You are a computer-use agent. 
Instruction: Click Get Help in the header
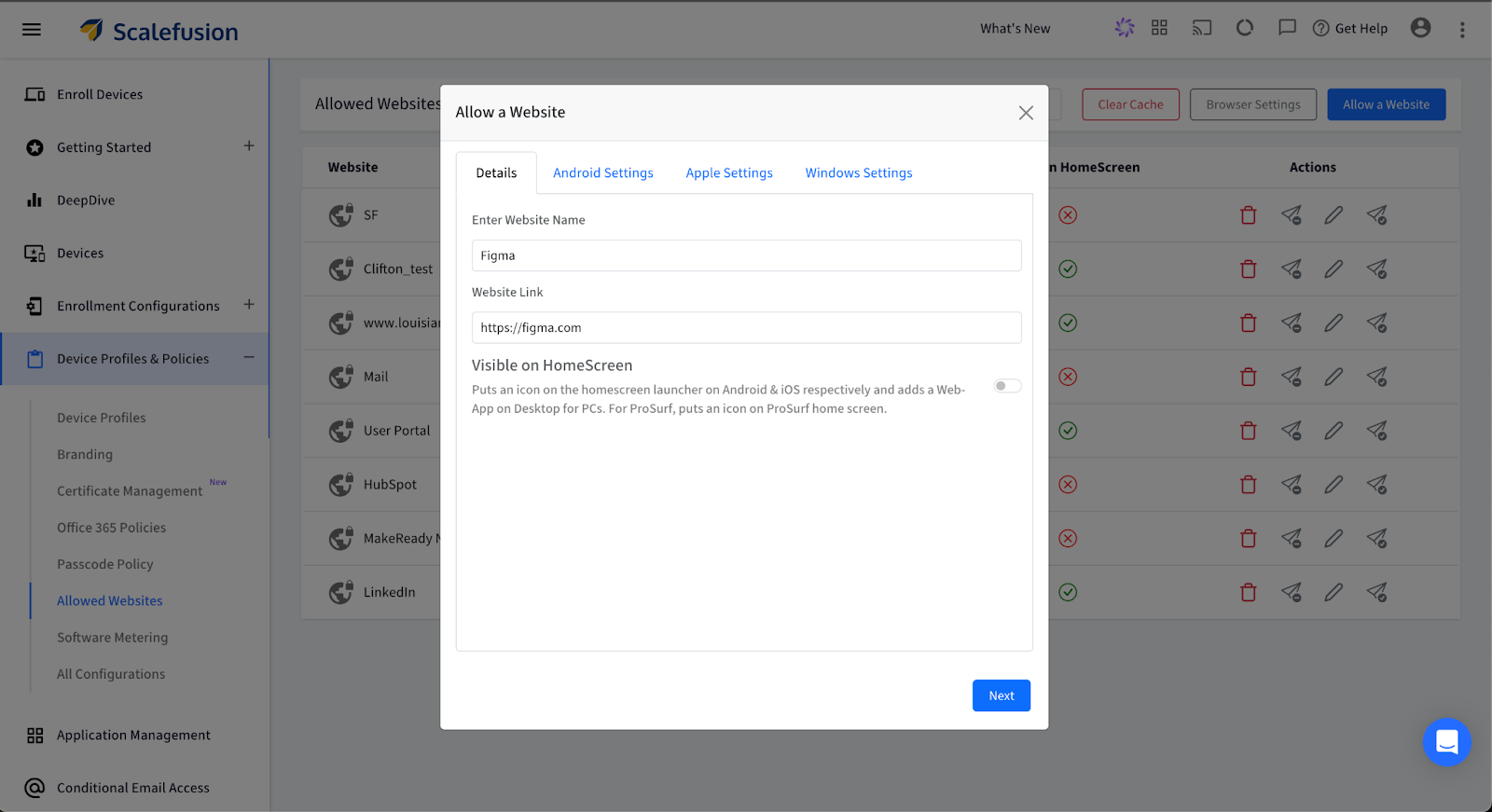[x=1350, y=29]
